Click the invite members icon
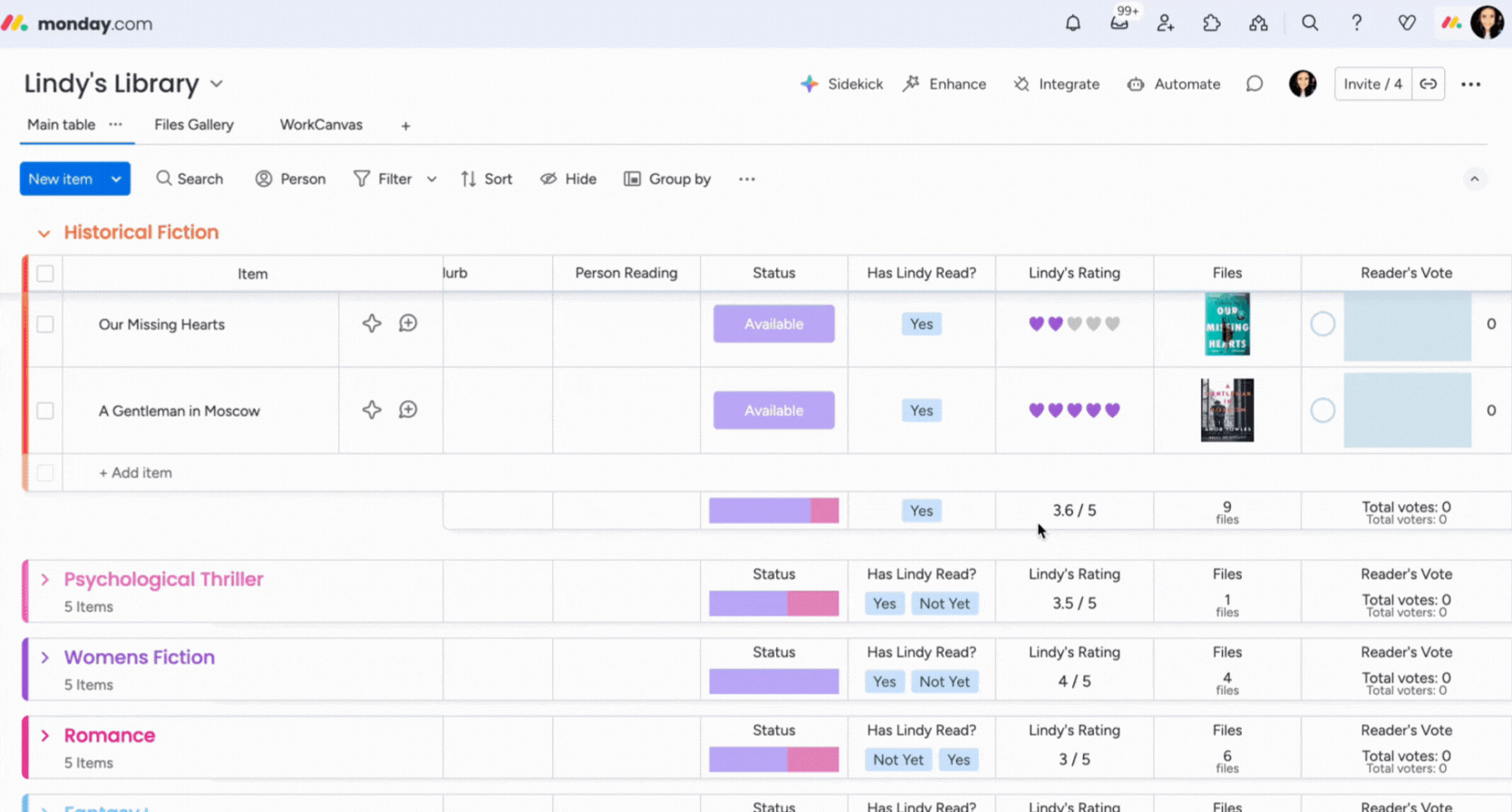This screenshot has width=1512, height=812. point(1166,24)
